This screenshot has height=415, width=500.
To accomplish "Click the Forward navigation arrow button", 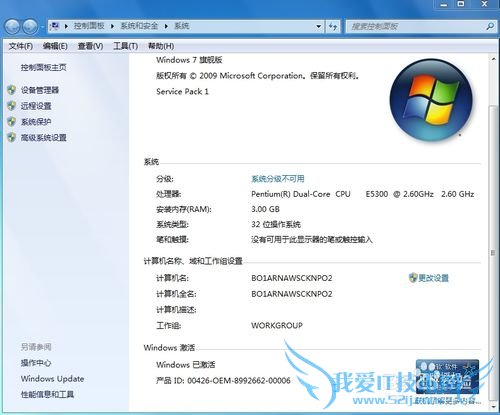I will click(x=30, y=26).
